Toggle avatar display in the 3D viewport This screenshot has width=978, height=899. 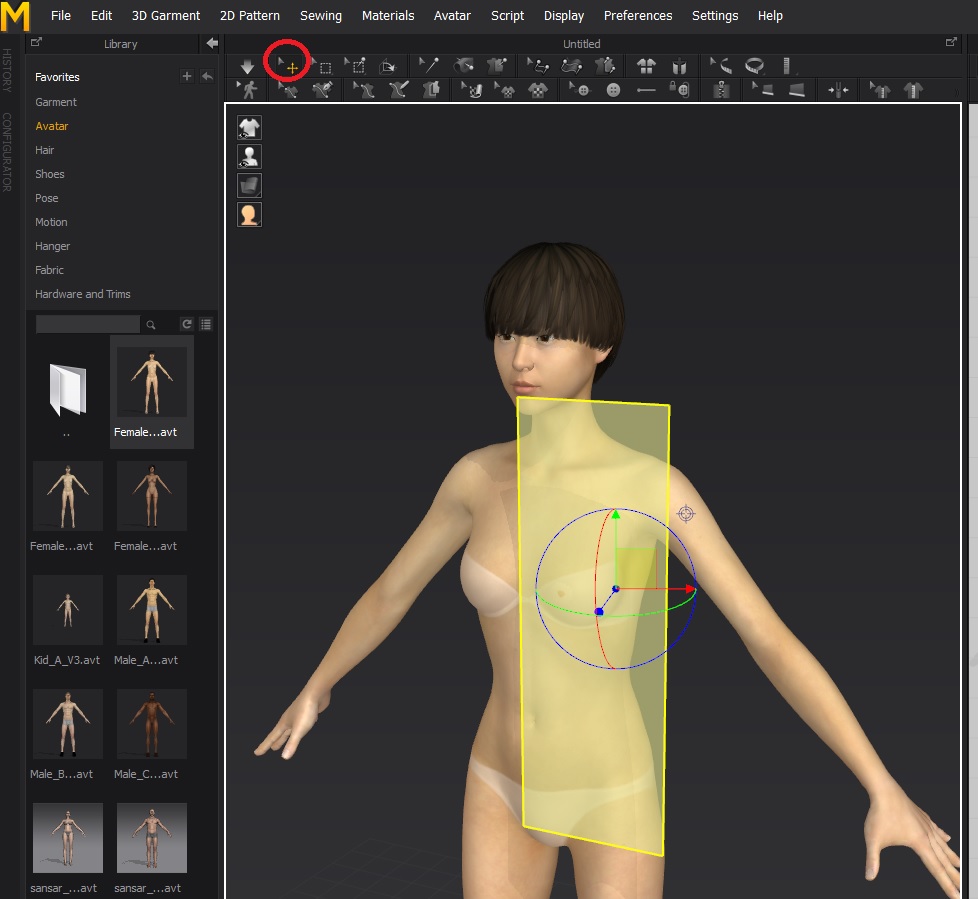(249, 157)
